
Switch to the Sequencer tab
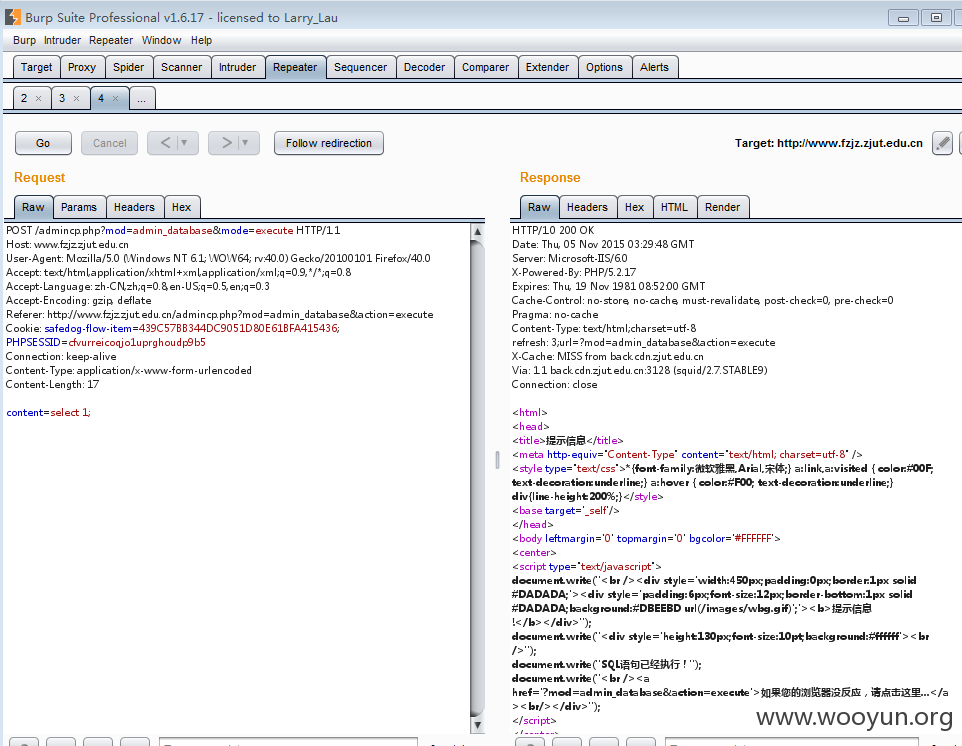tap(361, 67)
